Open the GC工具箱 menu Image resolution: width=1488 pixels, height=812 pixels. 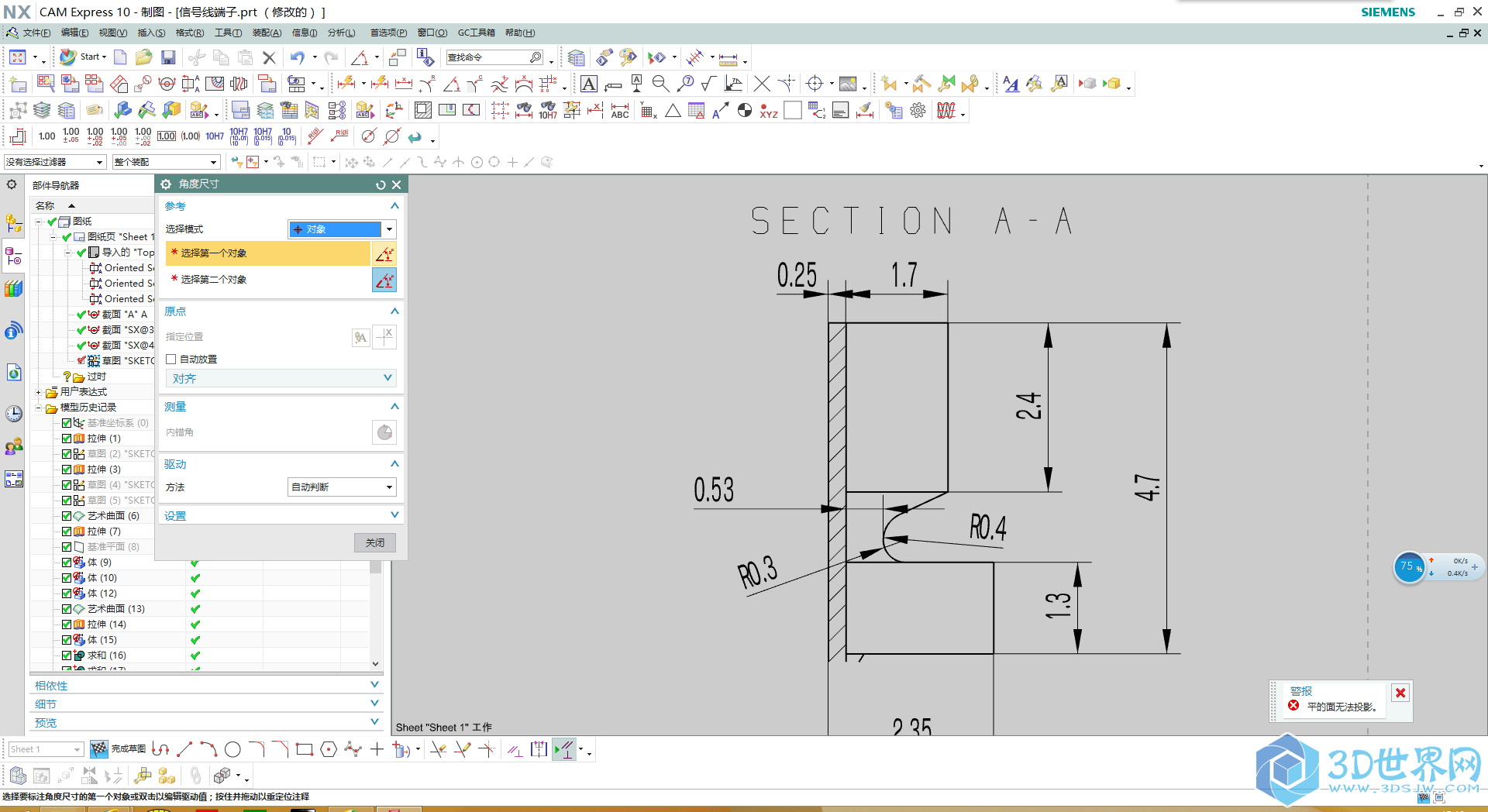pyautogui.click(x=477, y=33)
